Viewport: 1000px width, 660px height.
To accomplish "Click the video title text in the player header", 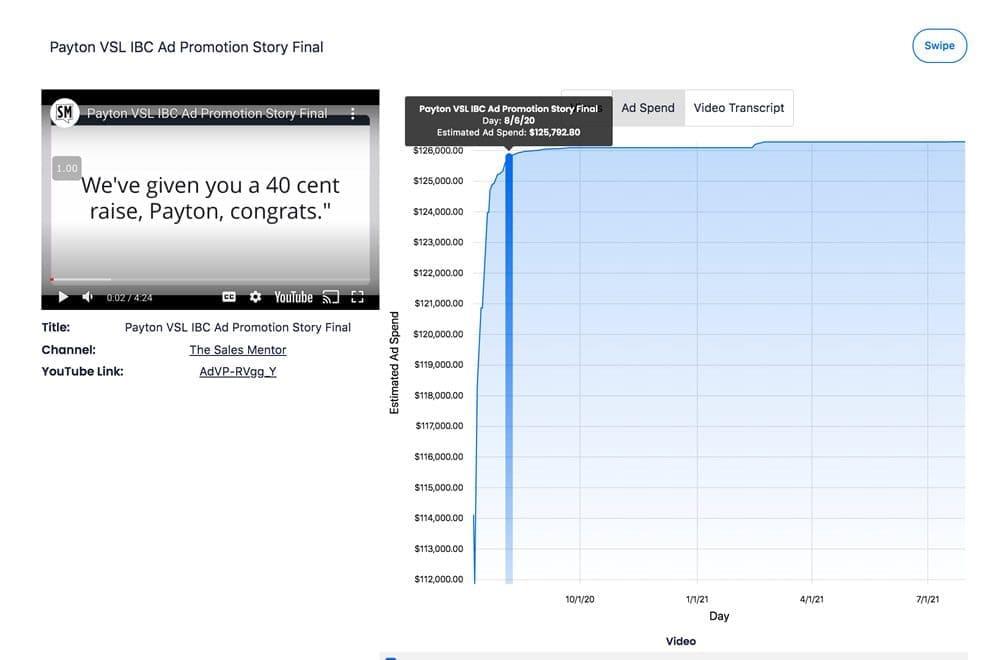I will (x=207, y=114).
